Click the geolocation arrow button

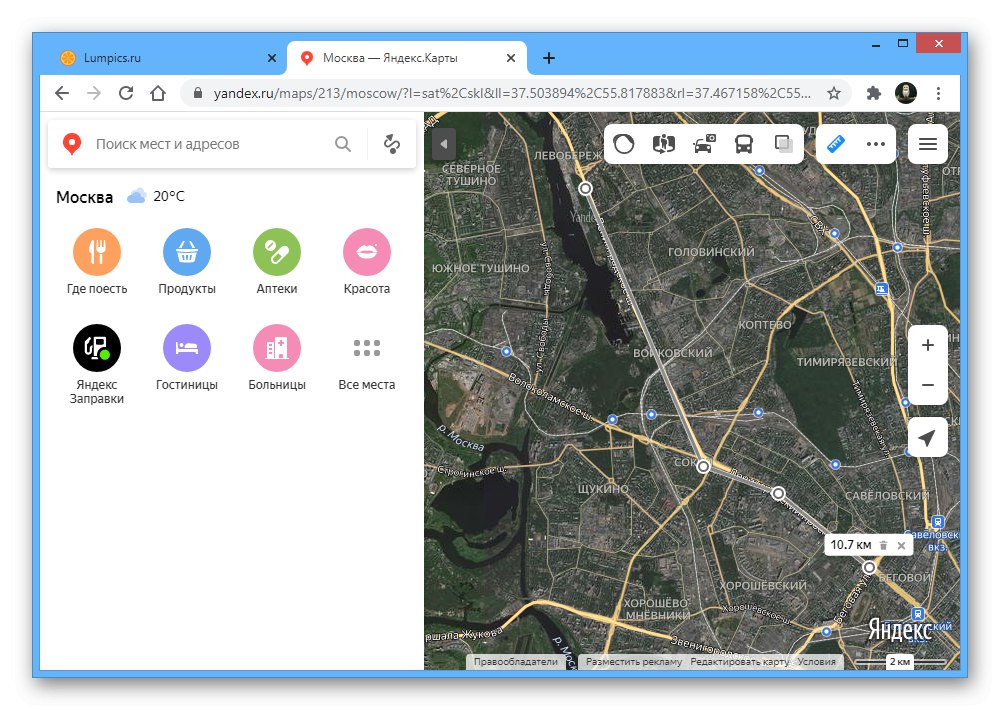point(927,437)
